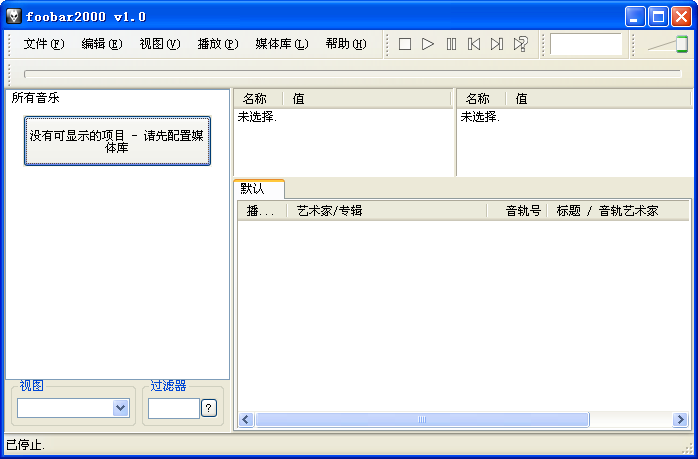Click the 播... column header
Screen dimensions: 698x459
(262, 211)
